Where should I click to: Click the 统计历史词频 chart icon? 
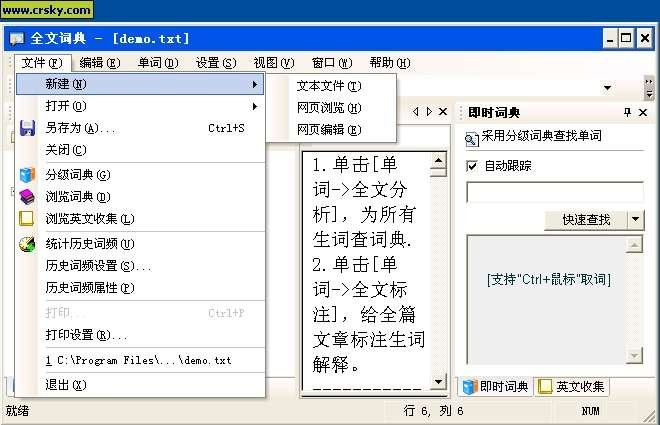click(27, 244)
